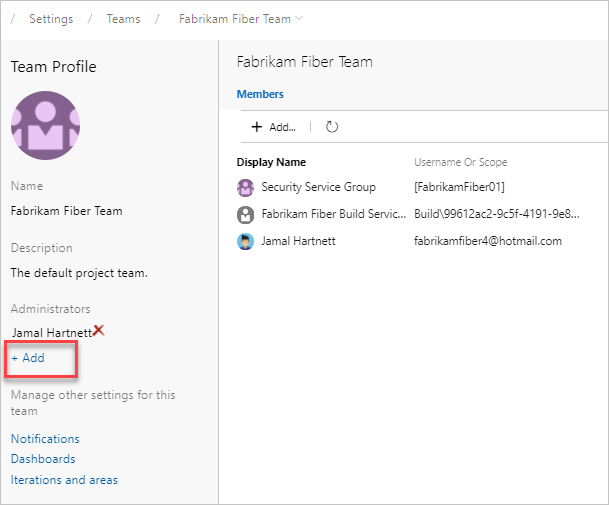
Task: Open the Notifications settings link
Action: tap(45, 439)
